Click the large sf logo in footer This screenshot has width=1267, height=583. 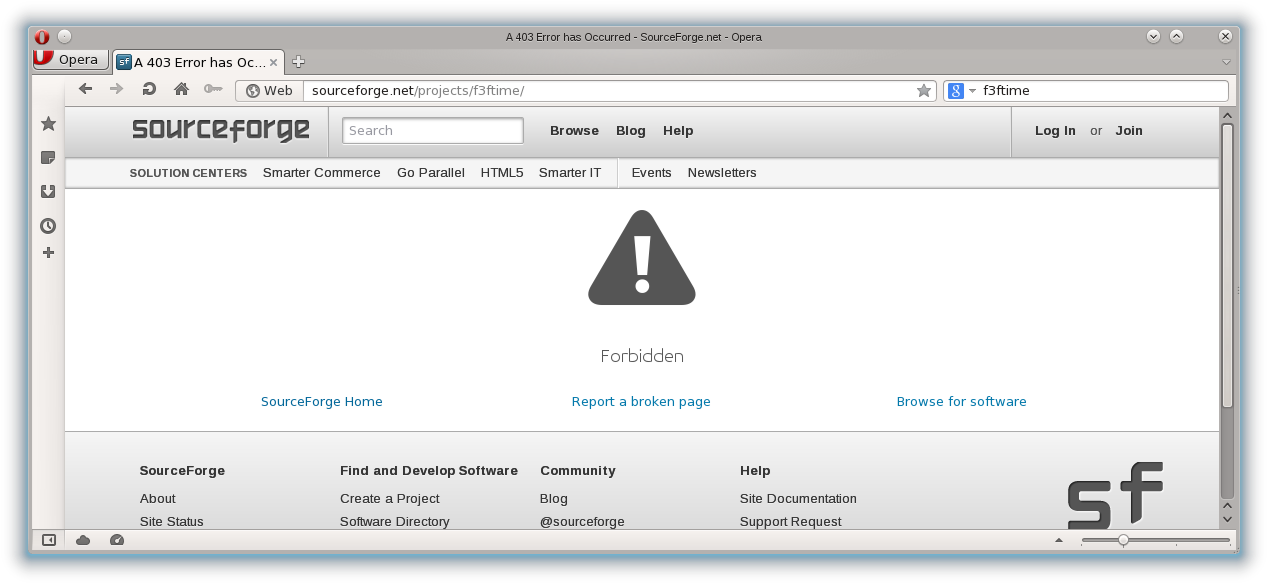click(x=1115, y=495)
